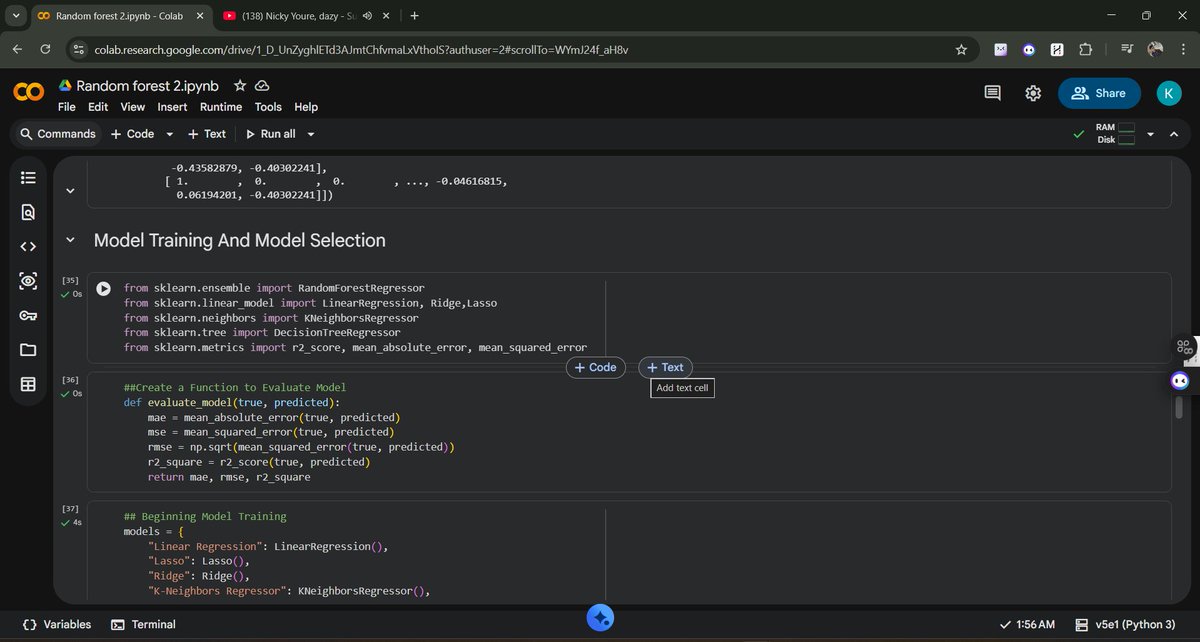Open the Runtime menu
Viewport: 1200px width, 642px height.
coord(221,107)
